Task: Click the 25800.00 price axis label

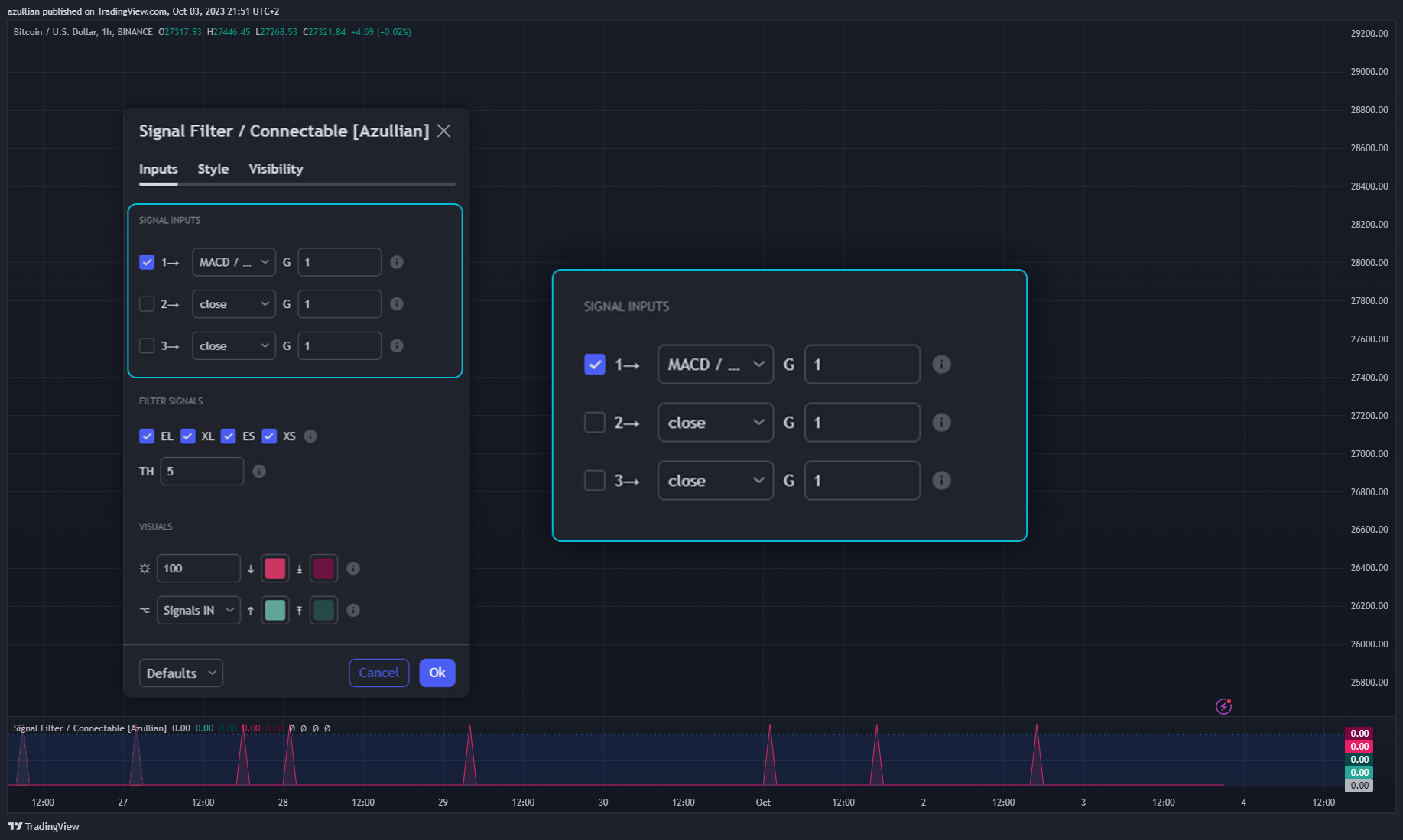Action: (x=1369, y=683)
